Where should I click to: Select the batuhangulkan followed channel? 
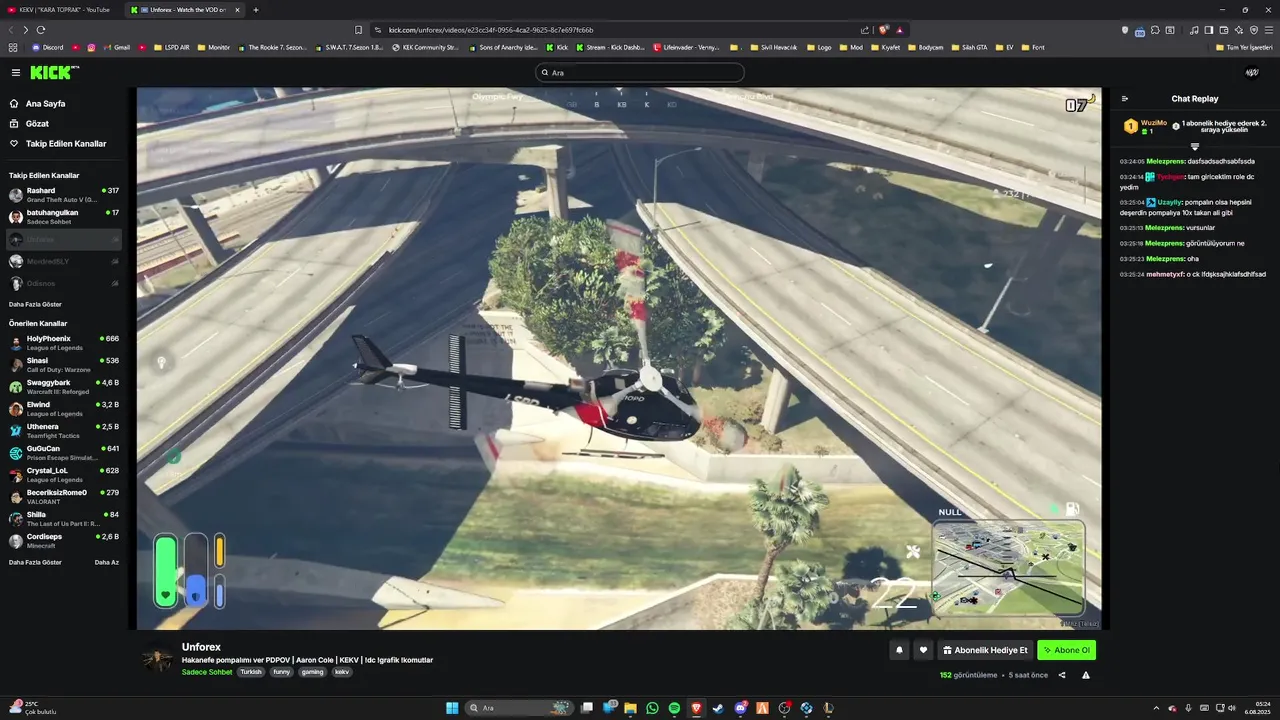(x=64, y=216)
